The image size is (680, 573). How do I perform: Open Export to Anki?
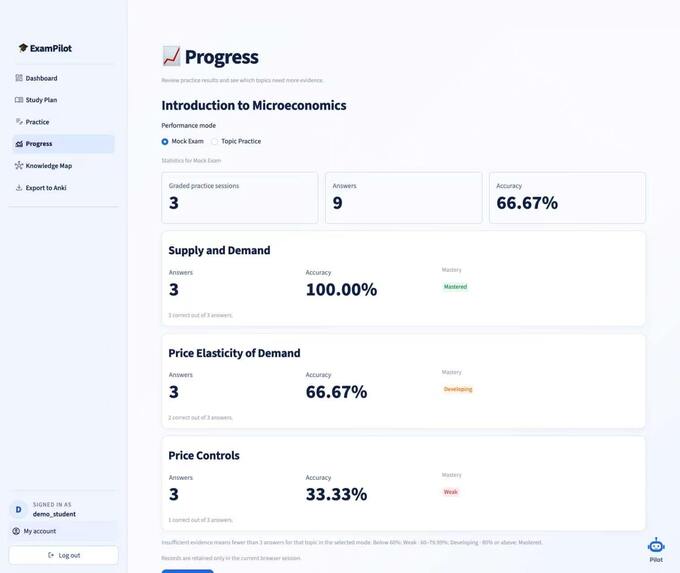point(63,188)
